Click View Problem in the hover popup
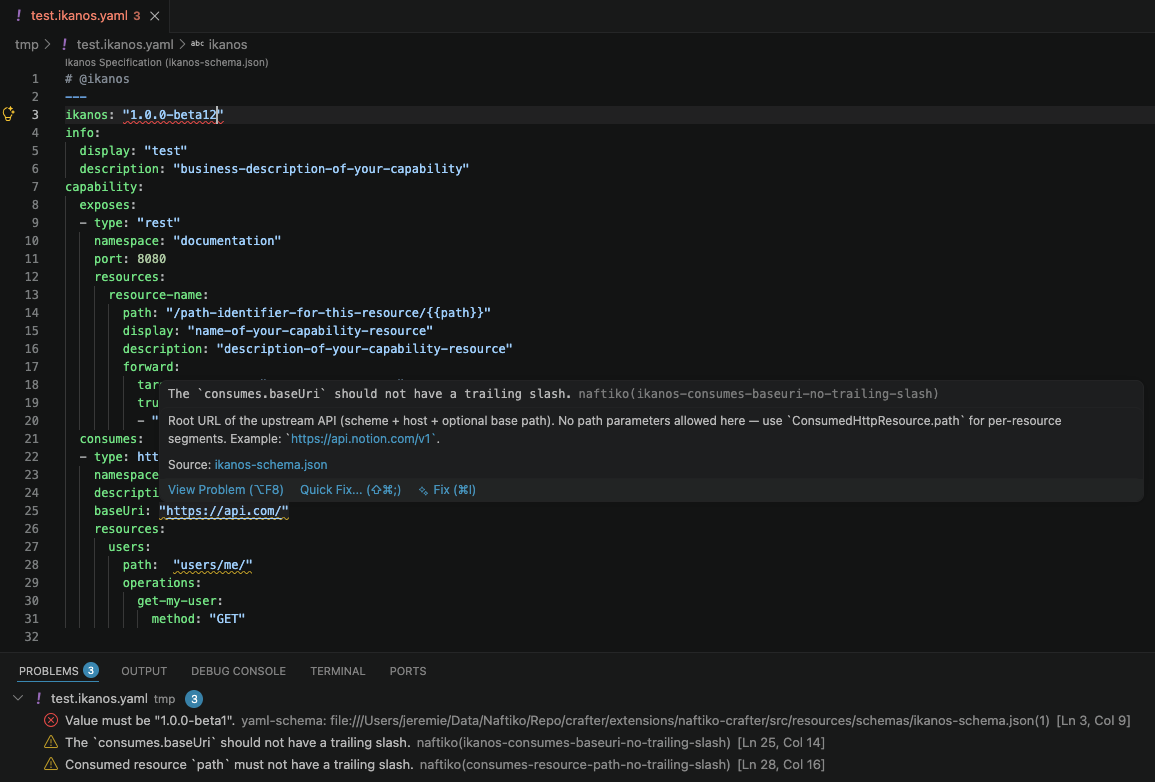This screenshot has height=782, width=1155. tap(225, 490)
